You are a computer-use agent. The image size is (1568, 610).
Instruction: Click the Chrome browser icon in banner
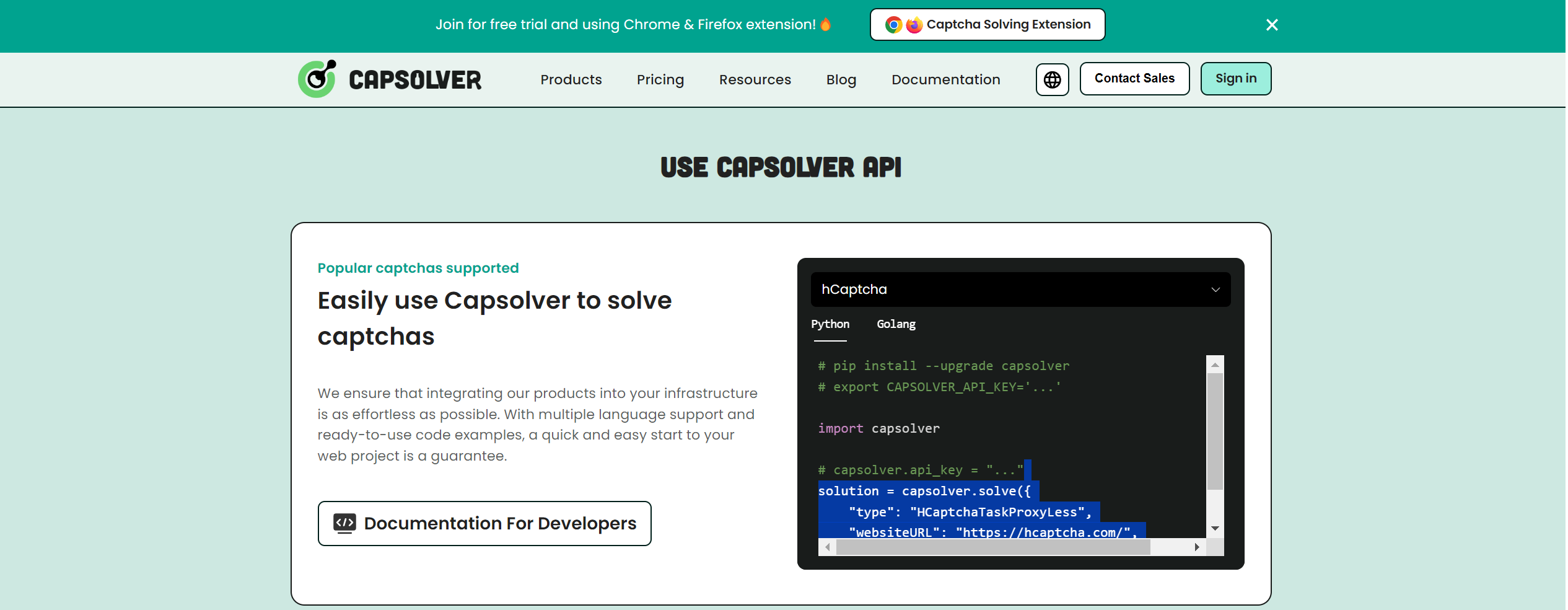893,25
